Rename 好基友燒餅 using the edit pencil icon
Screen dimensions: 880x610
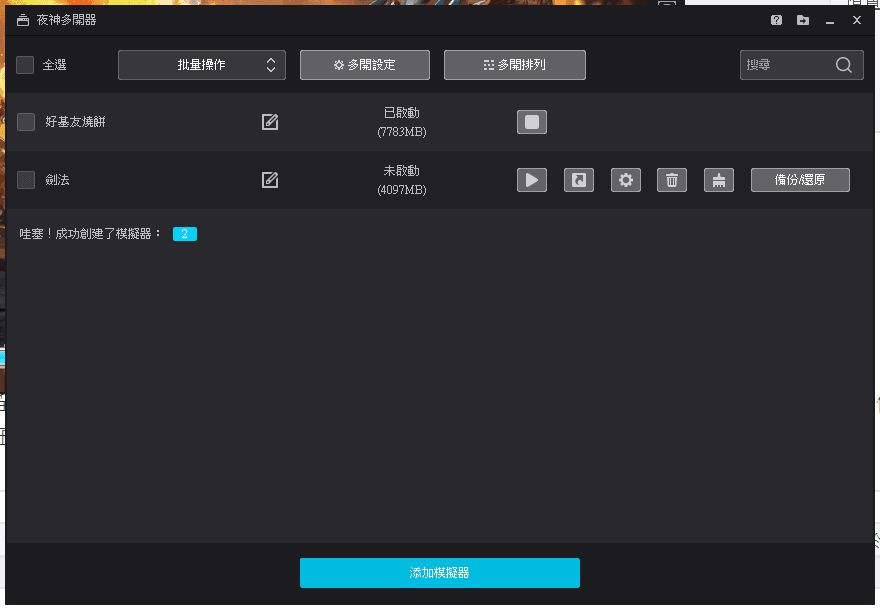(x=270, y=122)
